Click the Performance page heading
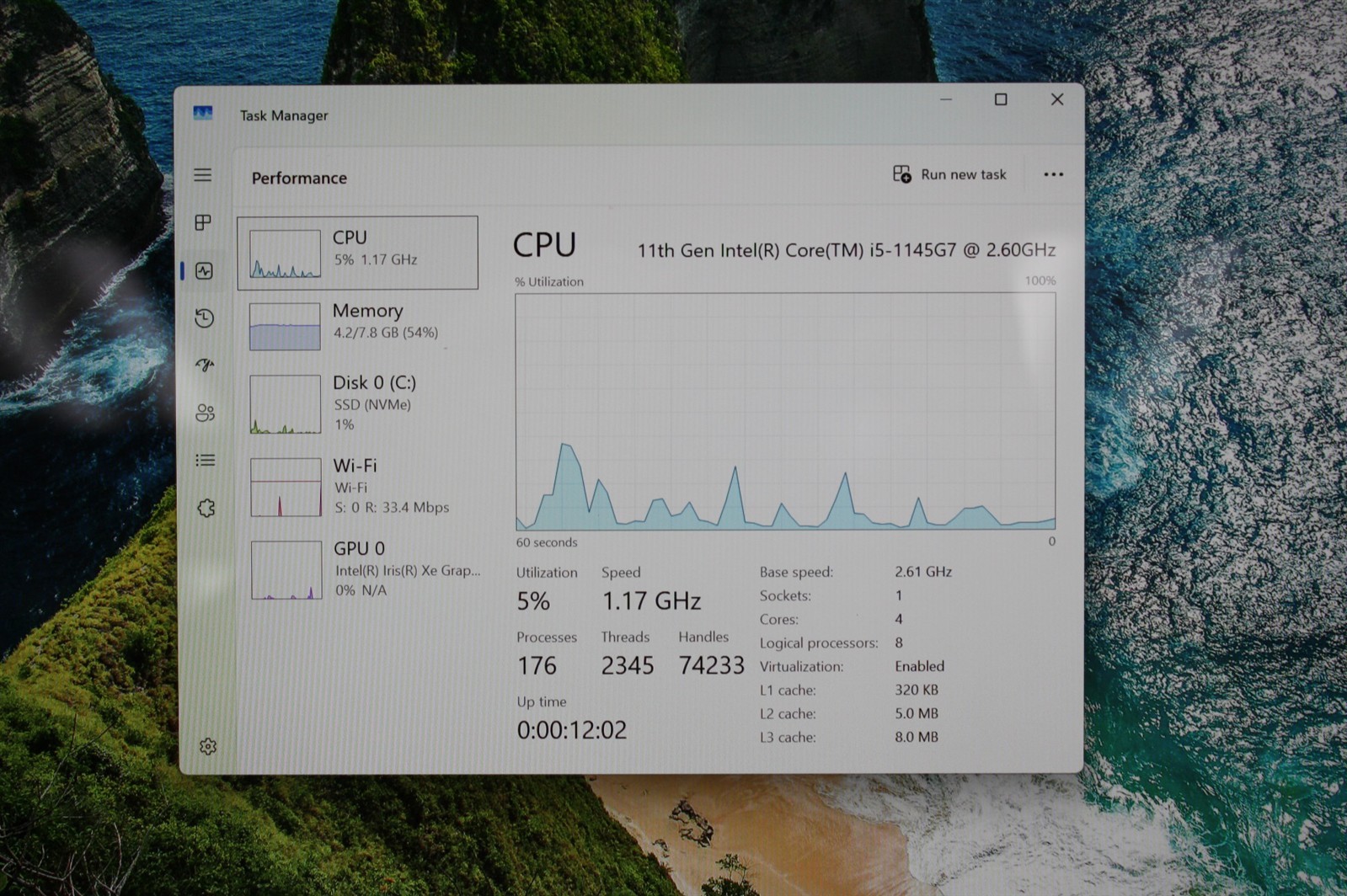Image resolution: width=1347 pixels, height=896 pixels. [x=299, y=178]
